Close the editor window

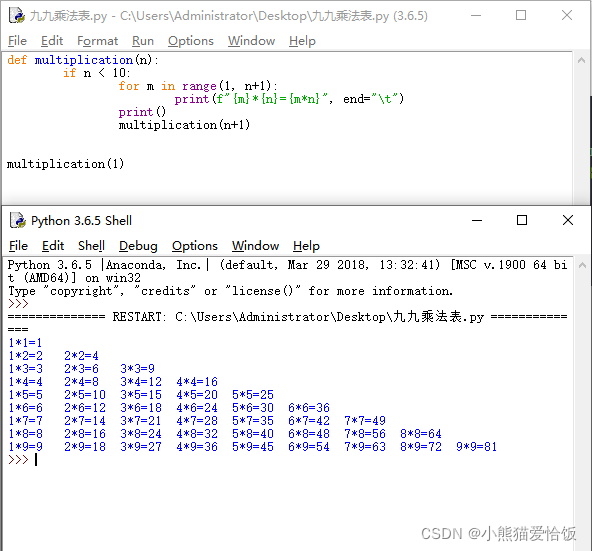tap(567, 15)
